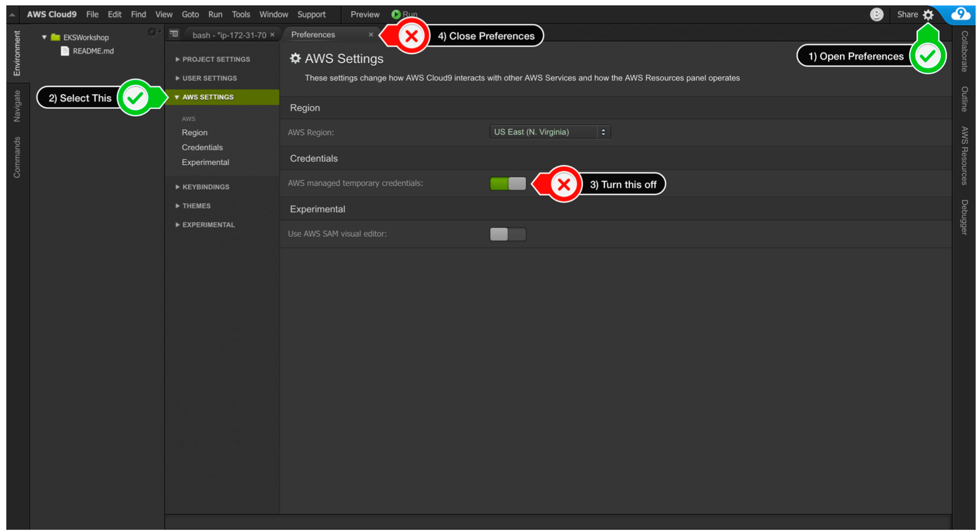Collapse menu bar with top-left arrow
The width and height of the screenshot is (977, 531).
click(x=12, y=14)
